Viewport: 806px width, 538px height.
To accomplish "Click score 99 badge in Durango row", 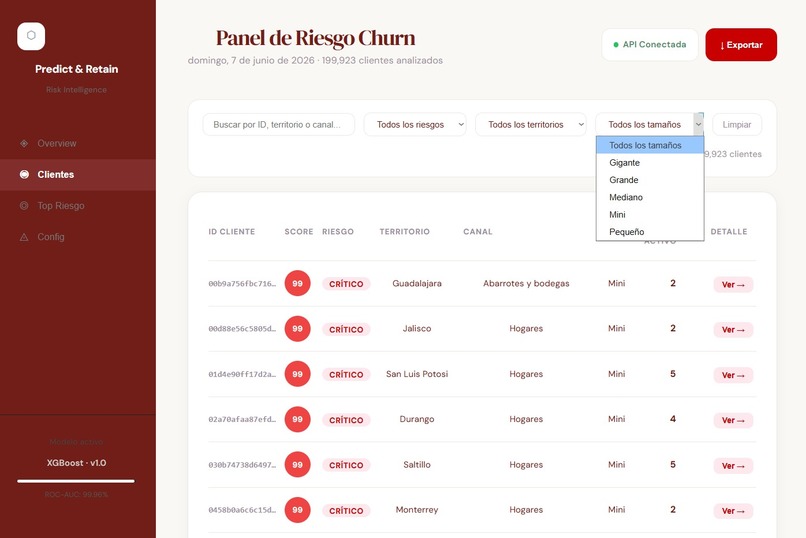I will pyautogui.click(x=297, y=419).
